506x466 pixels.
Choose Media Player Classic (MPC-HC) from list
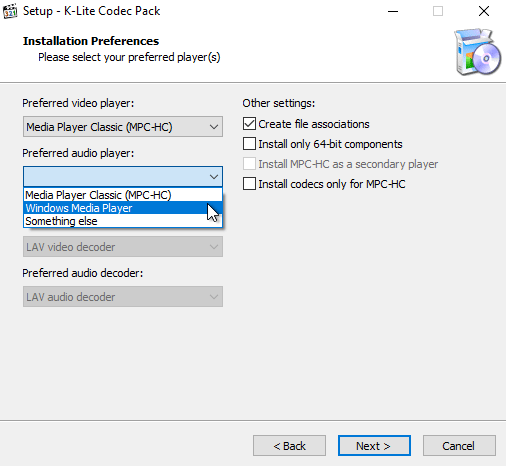123,195
